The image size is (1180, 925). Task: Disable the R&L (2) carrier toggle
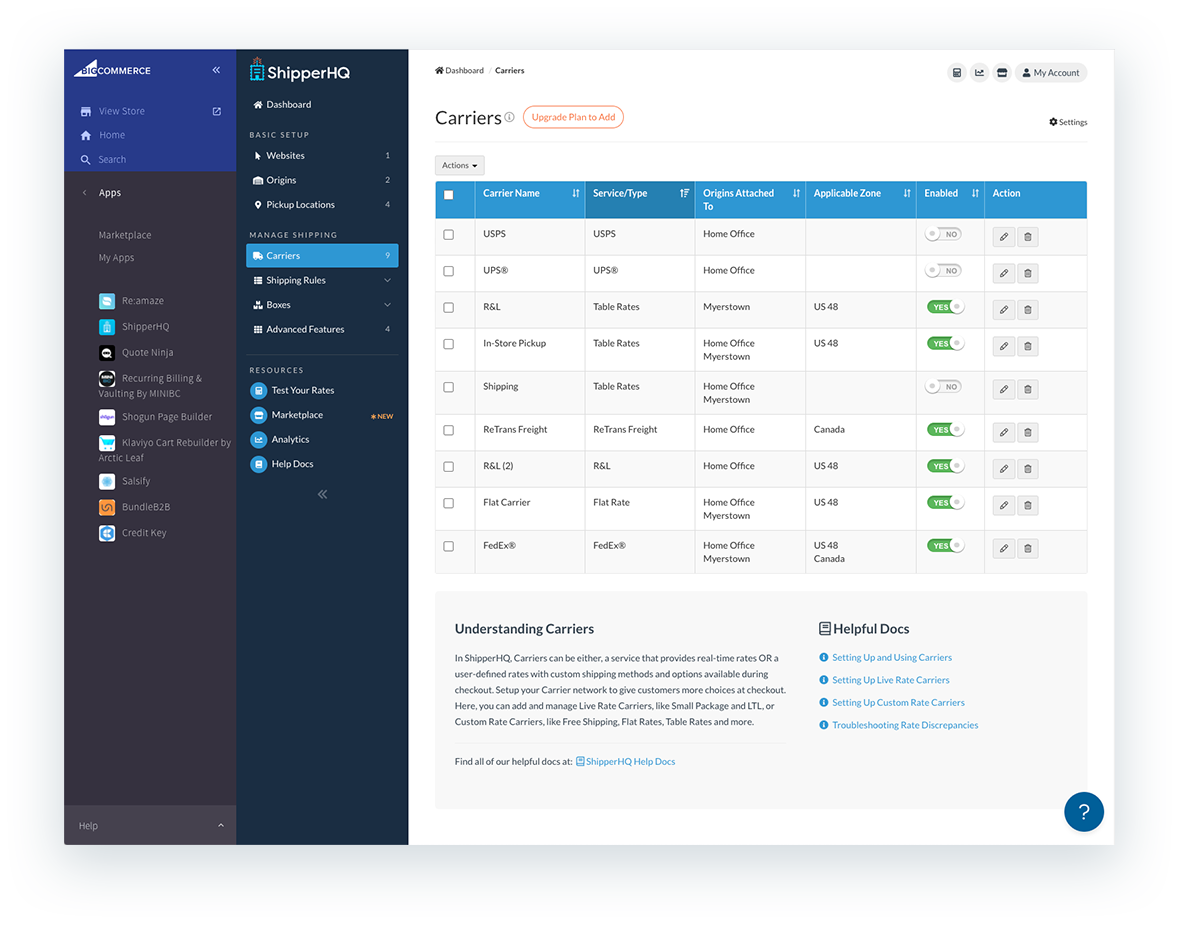coord(945,466)
